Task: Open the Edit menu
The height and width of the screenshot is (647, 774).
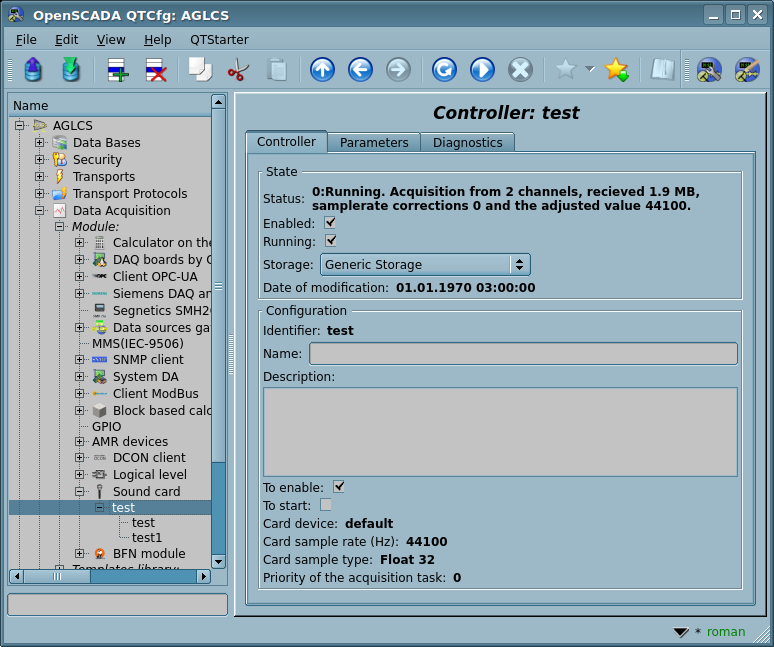Action: (66, 39)
